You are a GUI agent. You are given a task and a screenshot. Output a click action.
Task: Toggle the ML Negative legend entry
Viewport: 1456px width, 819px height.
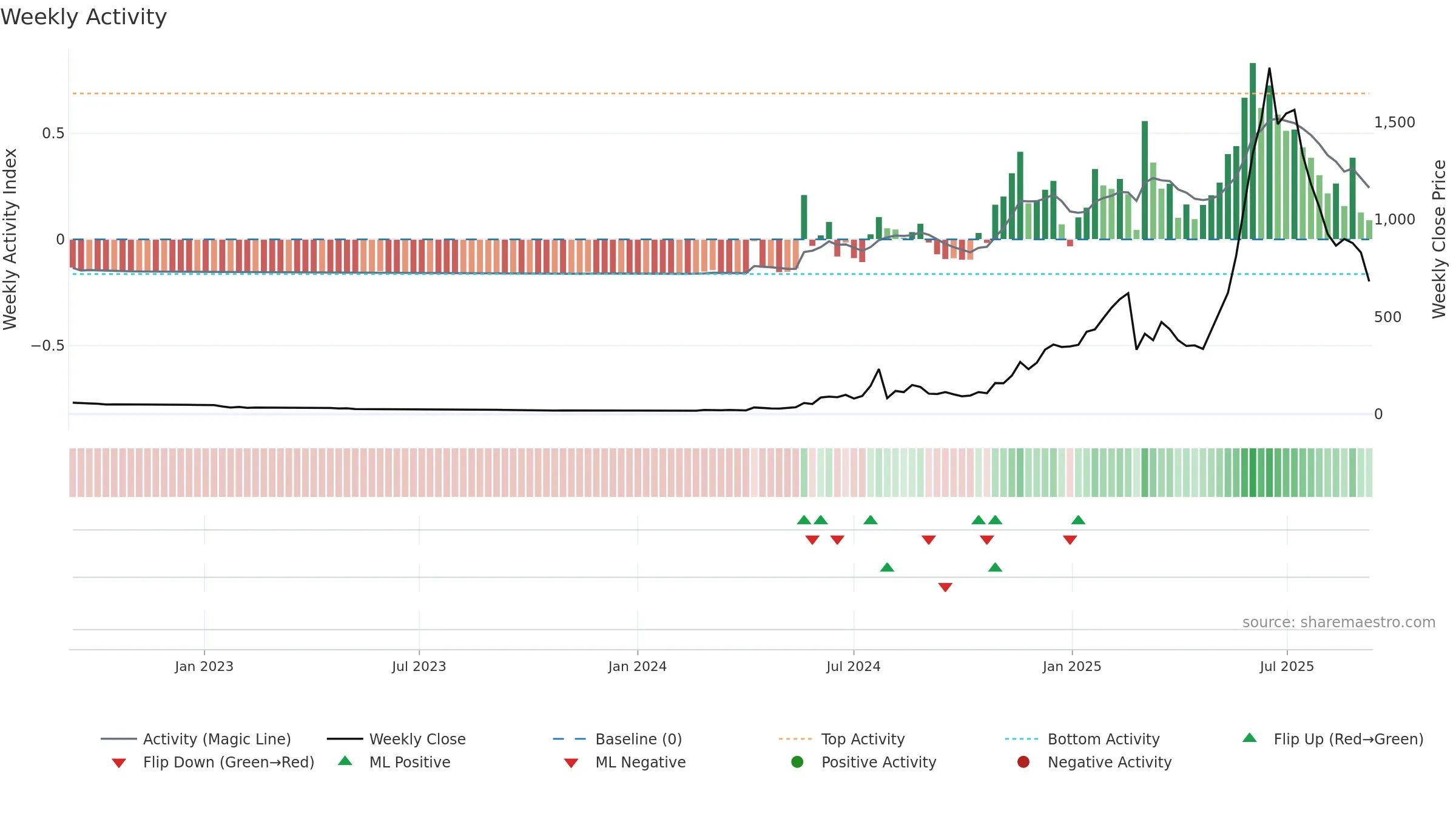625,762
